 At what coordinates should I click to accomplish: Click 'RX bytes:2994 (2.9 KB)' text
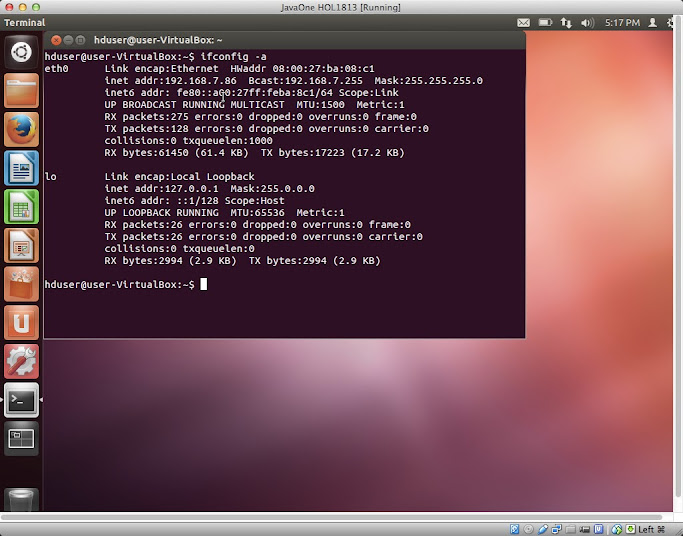pyautogui.click(x=170, y=261)
